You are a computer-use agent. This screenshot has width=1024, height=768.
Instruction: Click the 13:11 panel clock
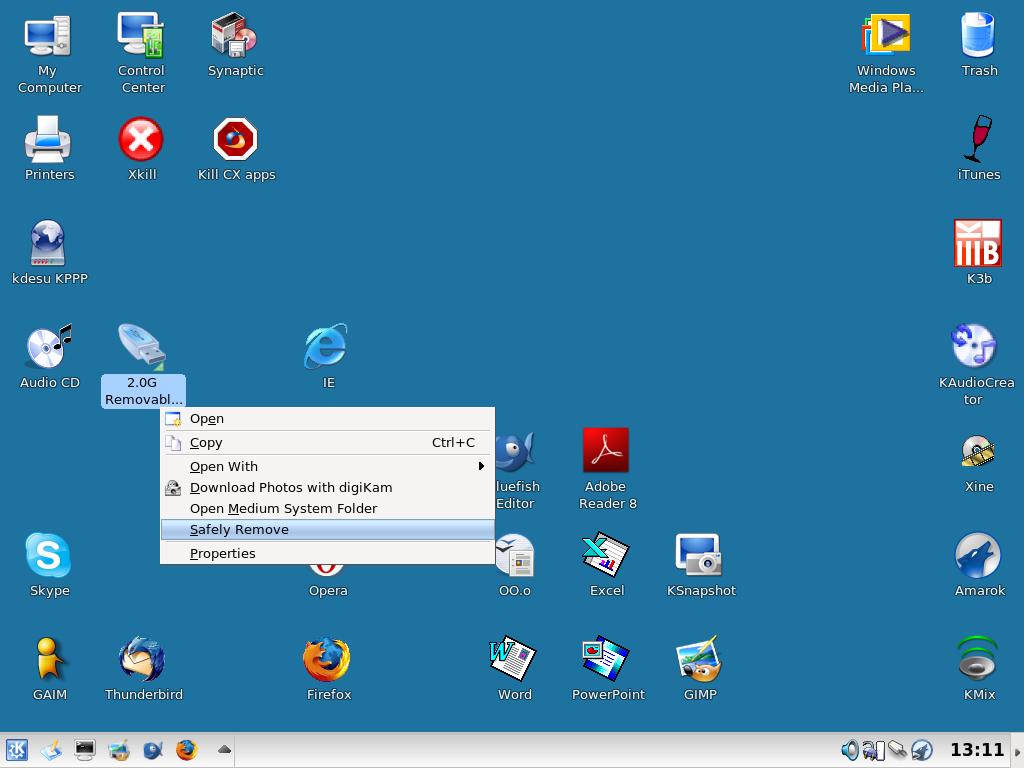click(977, 750)
